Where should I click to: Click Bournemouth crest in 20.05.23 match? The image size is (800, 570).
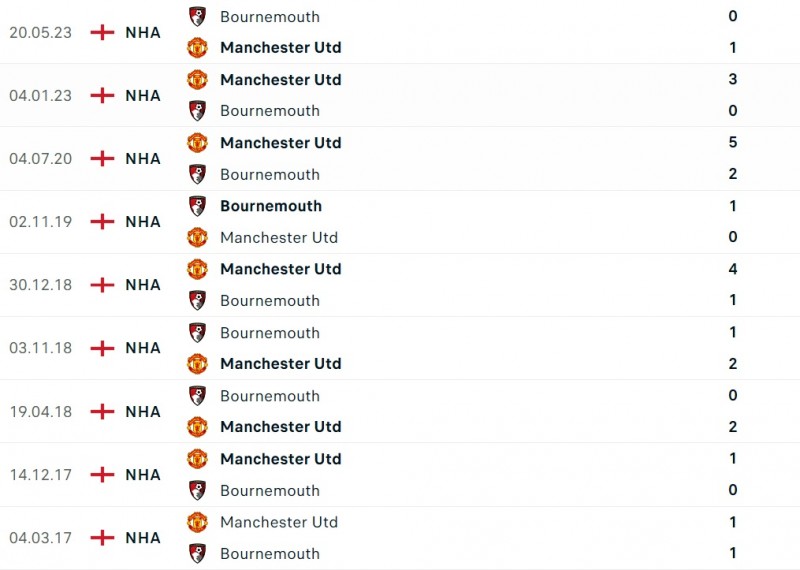[x=197, y=16]
